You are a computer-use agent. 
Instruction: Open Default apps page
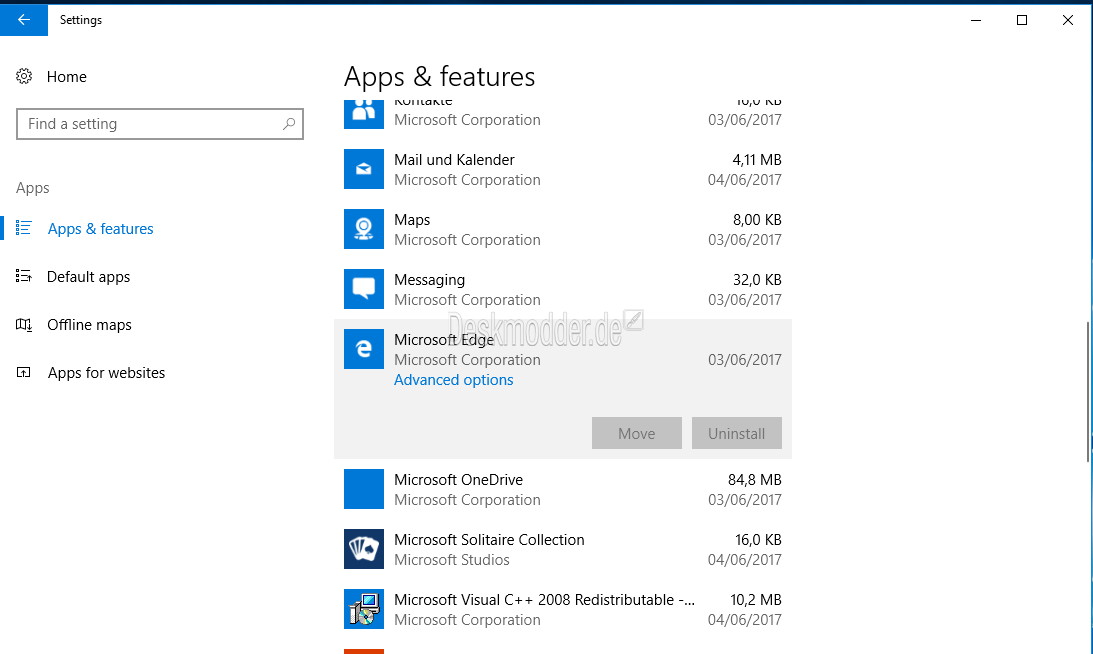click(x=89, y=277)
